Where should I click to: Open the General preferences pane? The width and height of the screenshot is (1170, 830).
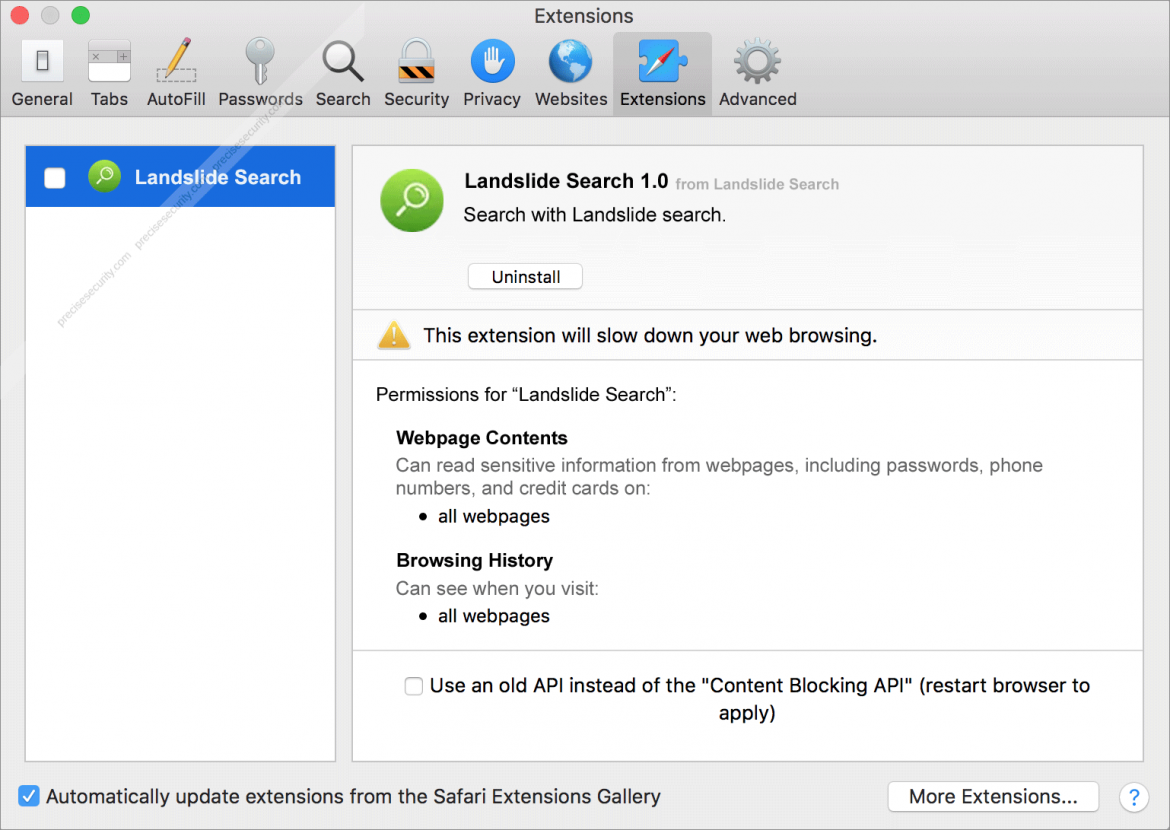pos(42,73)
